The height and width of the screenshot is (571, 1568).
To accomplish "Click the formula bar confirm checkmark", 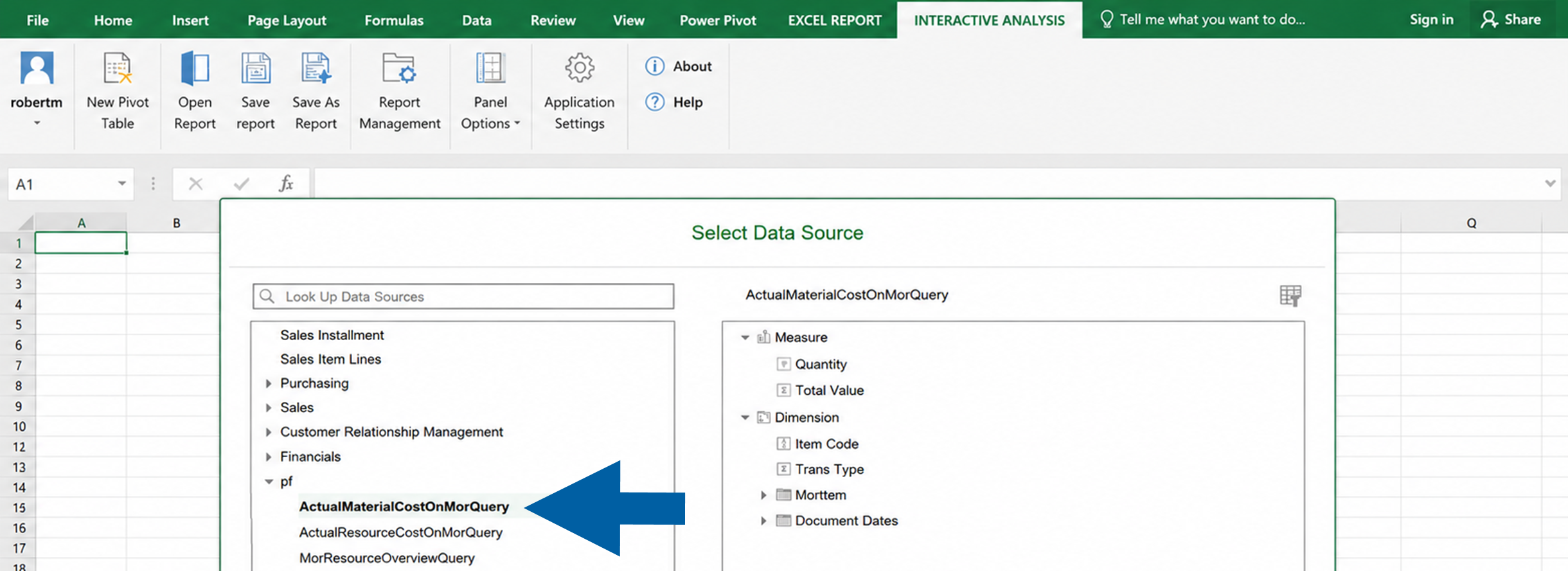I will (241, 185).
